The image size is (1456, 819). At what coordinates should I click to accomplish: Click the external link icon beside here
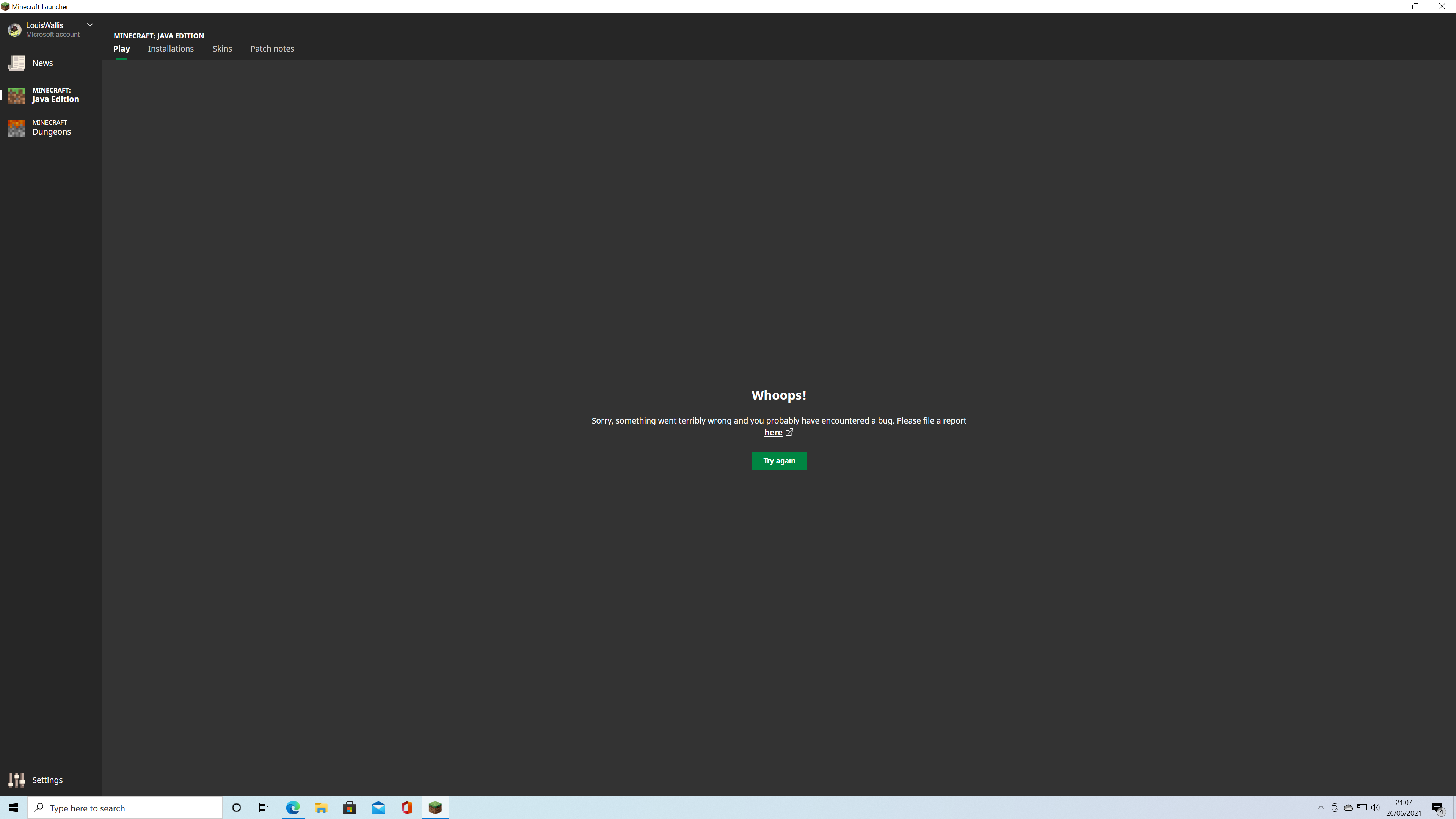pos(789,432)
